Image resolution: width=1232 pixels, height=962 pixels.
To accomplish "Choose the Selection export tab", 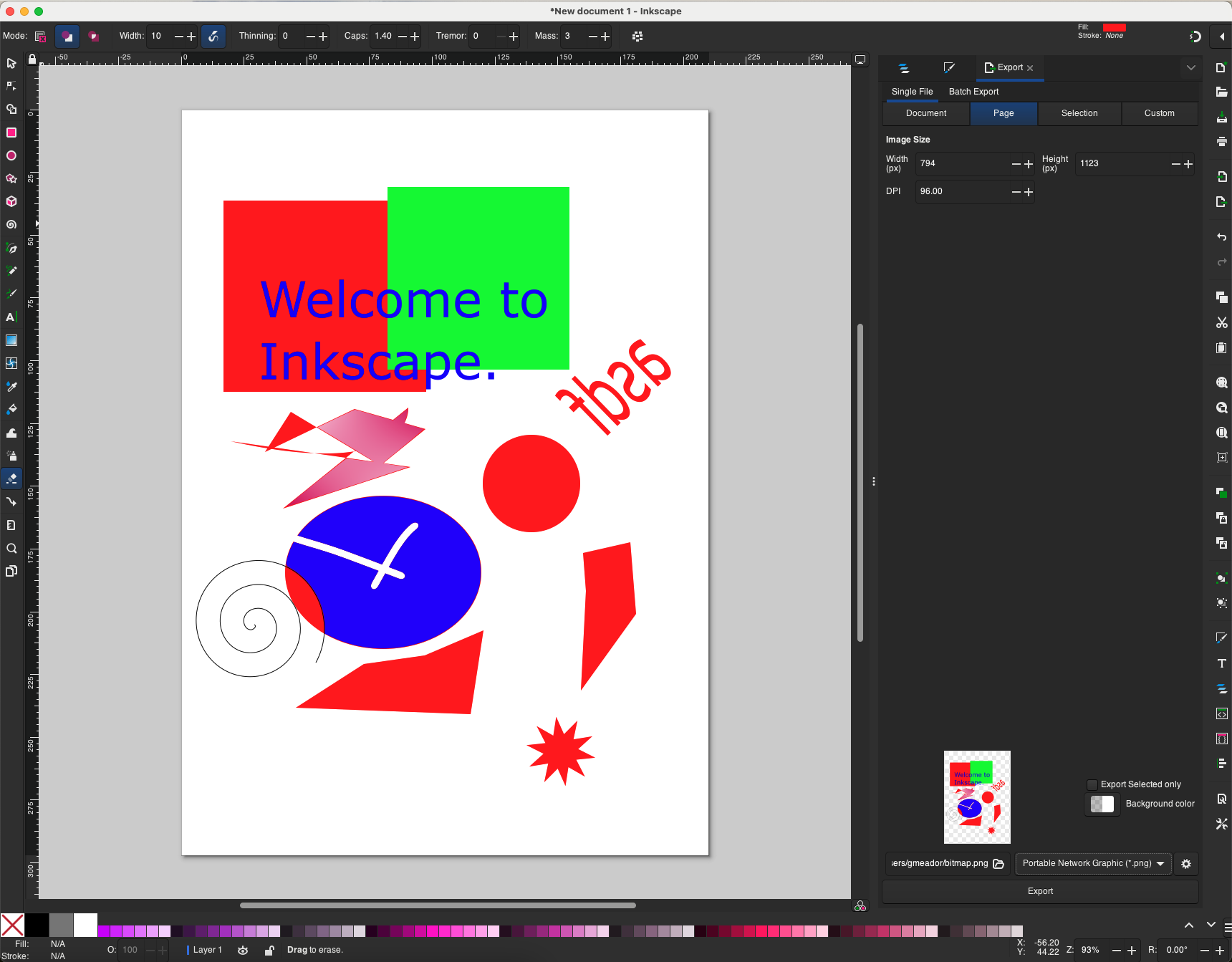I will pyautogui.click(x=1079, y=113).
